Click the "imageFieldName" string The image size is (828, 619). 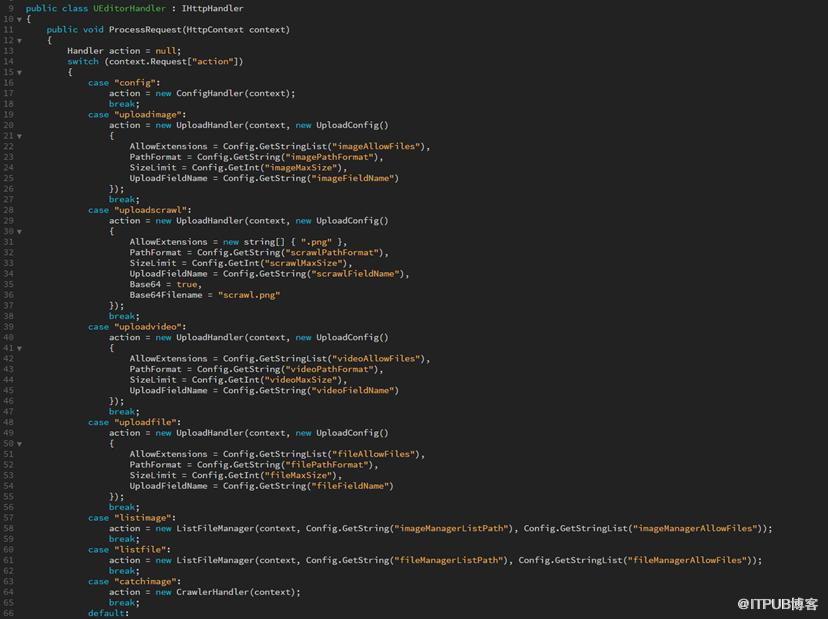pyautogui.click(x=352, y=178)
